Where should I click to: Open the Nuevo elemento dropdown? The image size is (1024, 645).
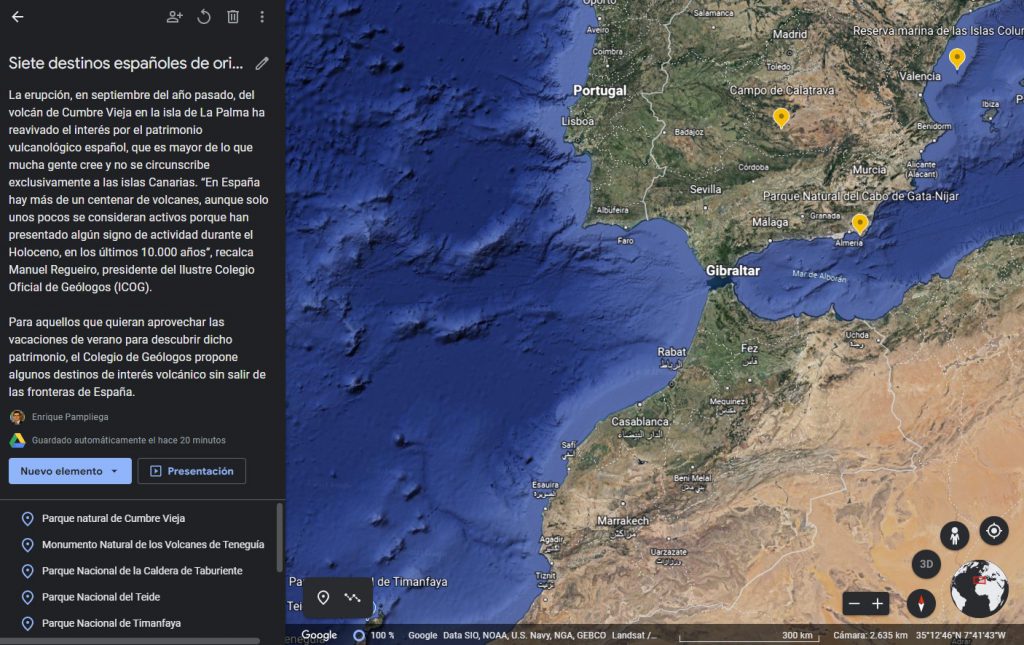coord(70,471)
